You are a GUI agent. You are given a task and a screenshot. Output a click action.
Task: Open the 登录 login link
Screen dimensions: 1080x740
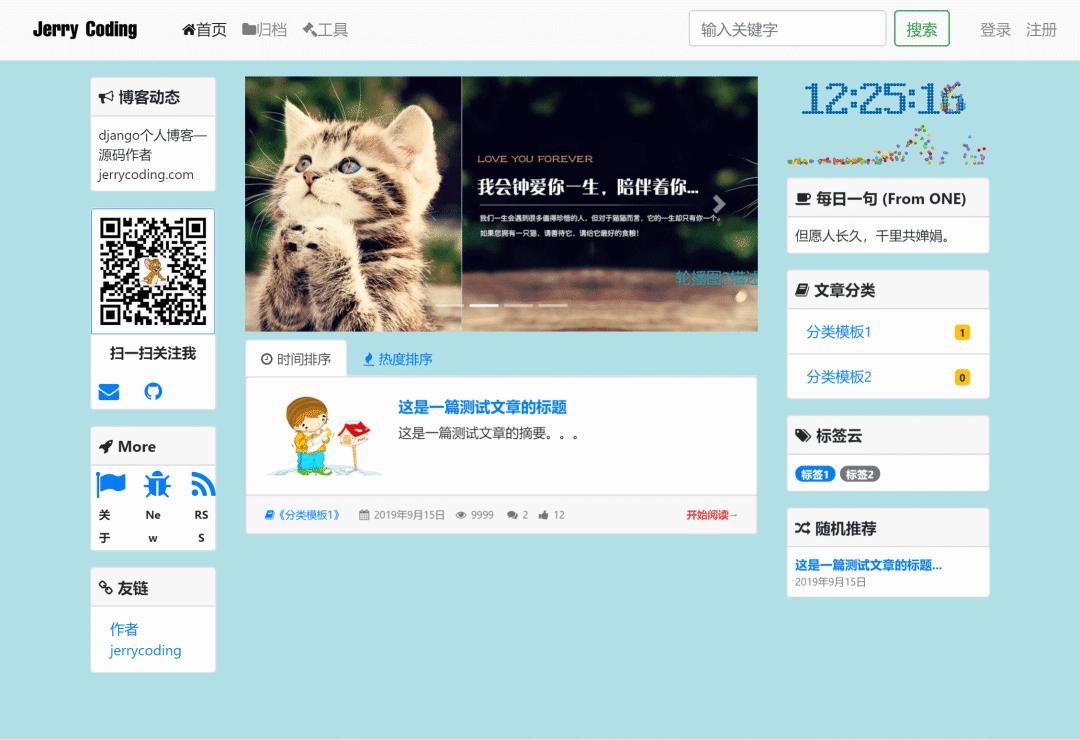pyautogui.click(x=996, y=30)
